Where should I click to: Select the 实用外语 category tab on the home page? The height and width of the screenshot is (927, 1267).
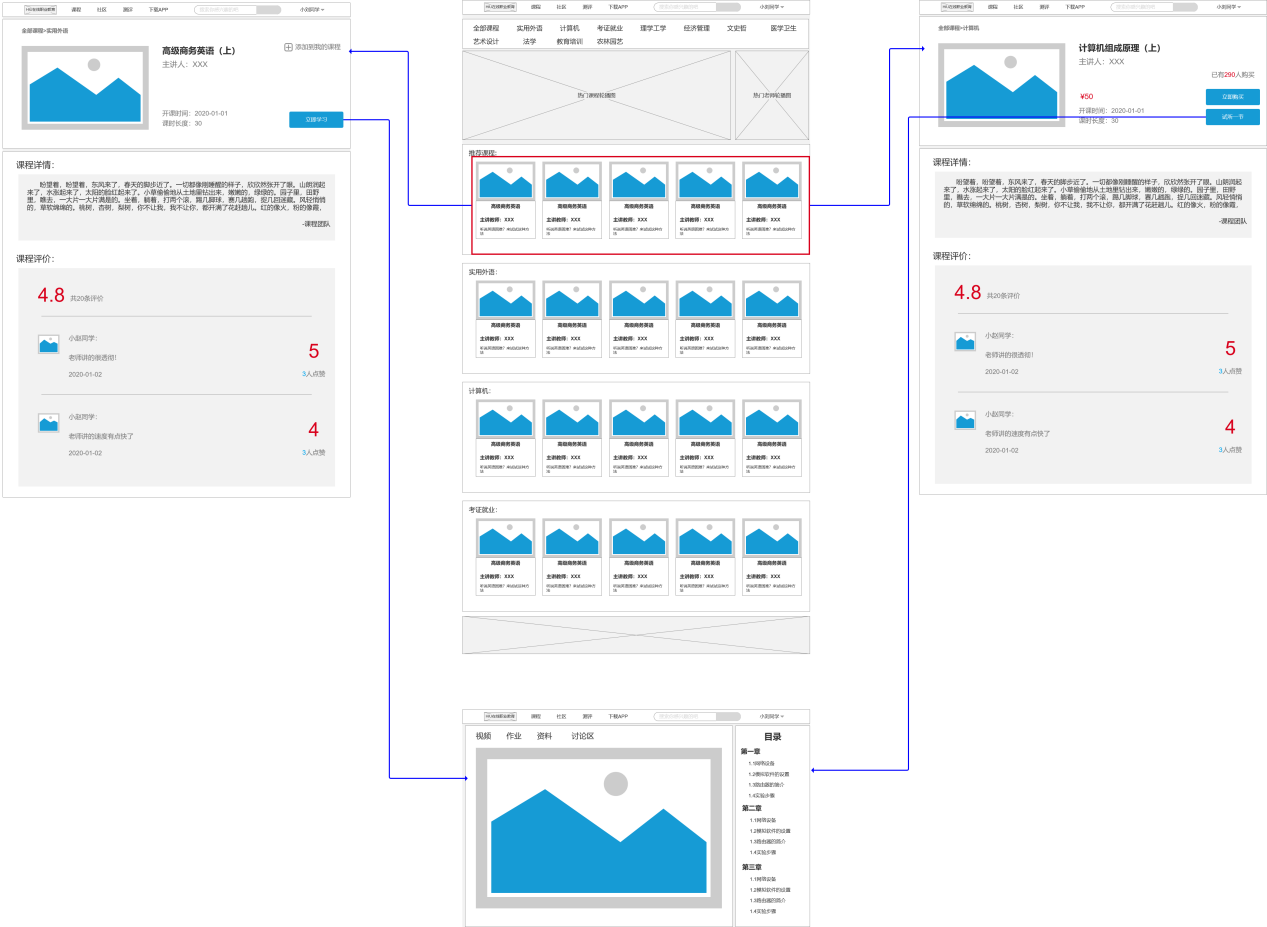[x=530, y=28]
